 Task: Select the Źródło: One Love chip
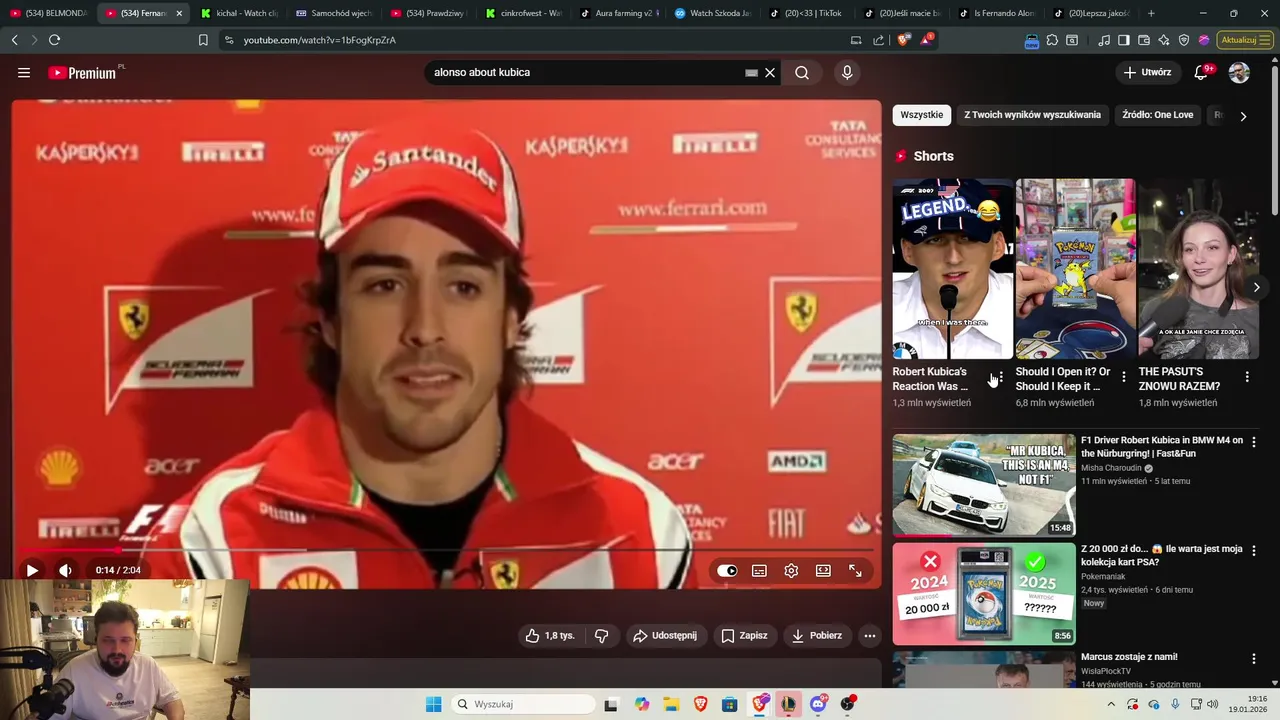click(x=1157, y=115)
